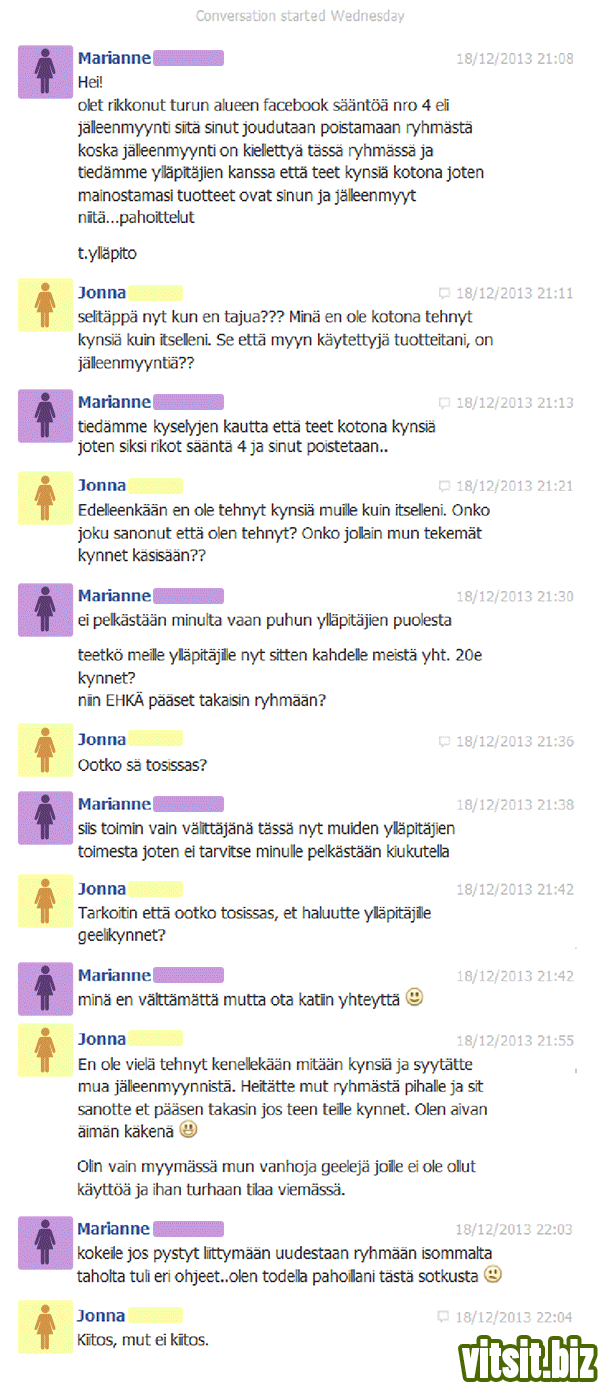Image resolution: width=598 pixels, height=1384 pixels.
Task: Click the 'Conversation started Wednesday' header
Action: [x=300, y=16]
